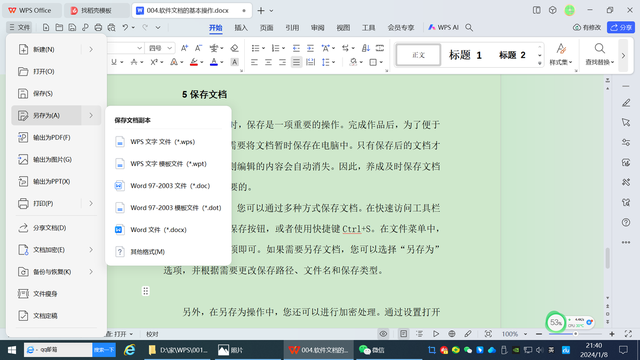Choose 输出为PPT(X) menu entry
Screen dimensions: 640x360
[56, 182]
